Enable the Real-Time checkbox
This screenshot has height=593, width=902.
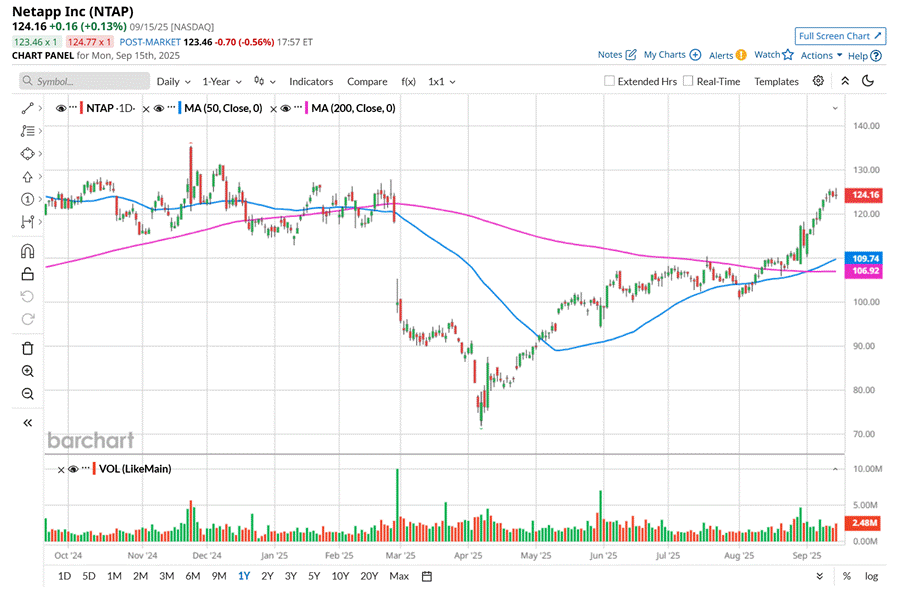pyautogui.click(x=688, y=81)
